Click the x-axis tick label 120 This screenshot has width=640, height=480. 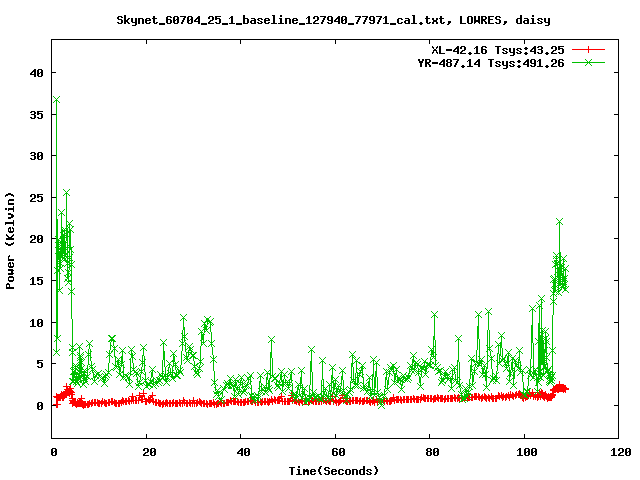point(621,452)
